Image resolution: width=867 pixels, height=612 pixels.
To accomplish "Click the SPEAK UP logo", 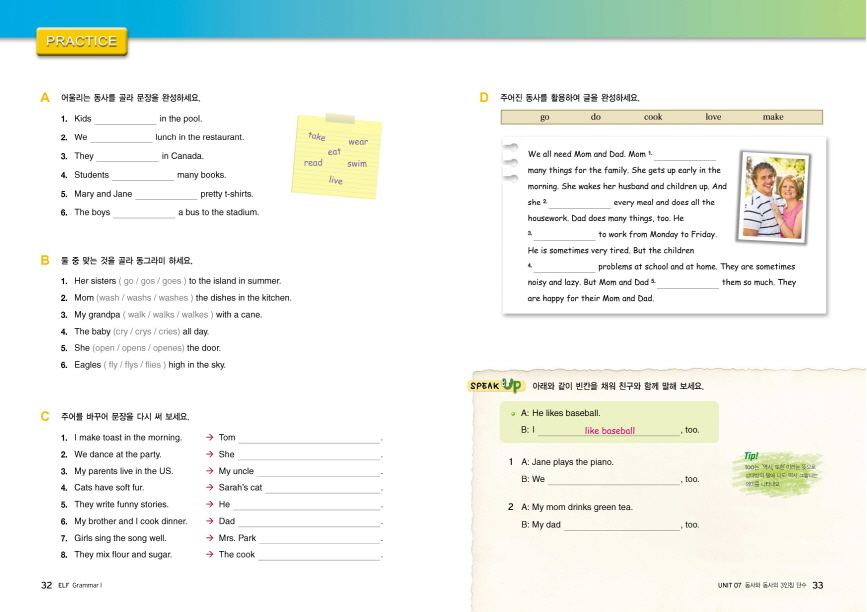I will tap(496, 386).
